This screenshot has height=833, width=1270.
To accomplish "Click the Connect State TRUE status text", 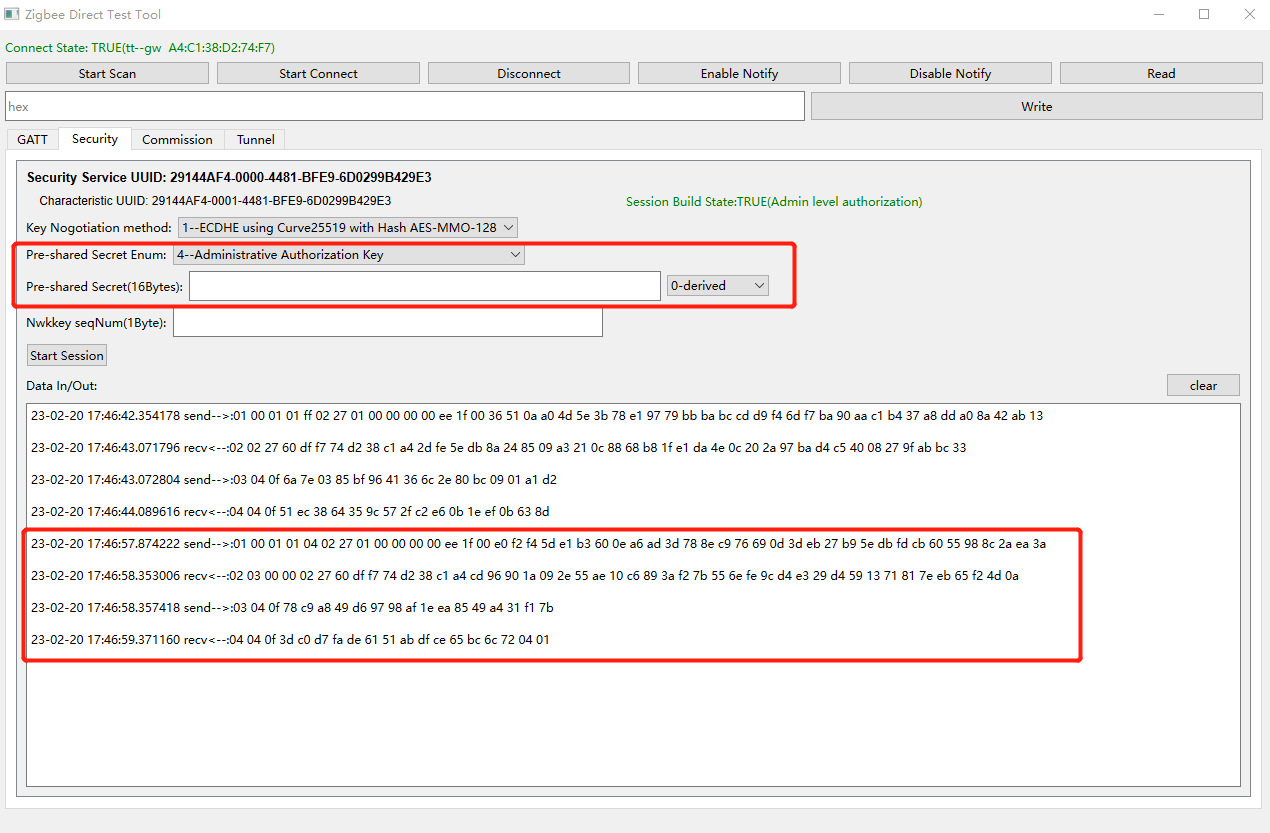I will click(140, 47).
